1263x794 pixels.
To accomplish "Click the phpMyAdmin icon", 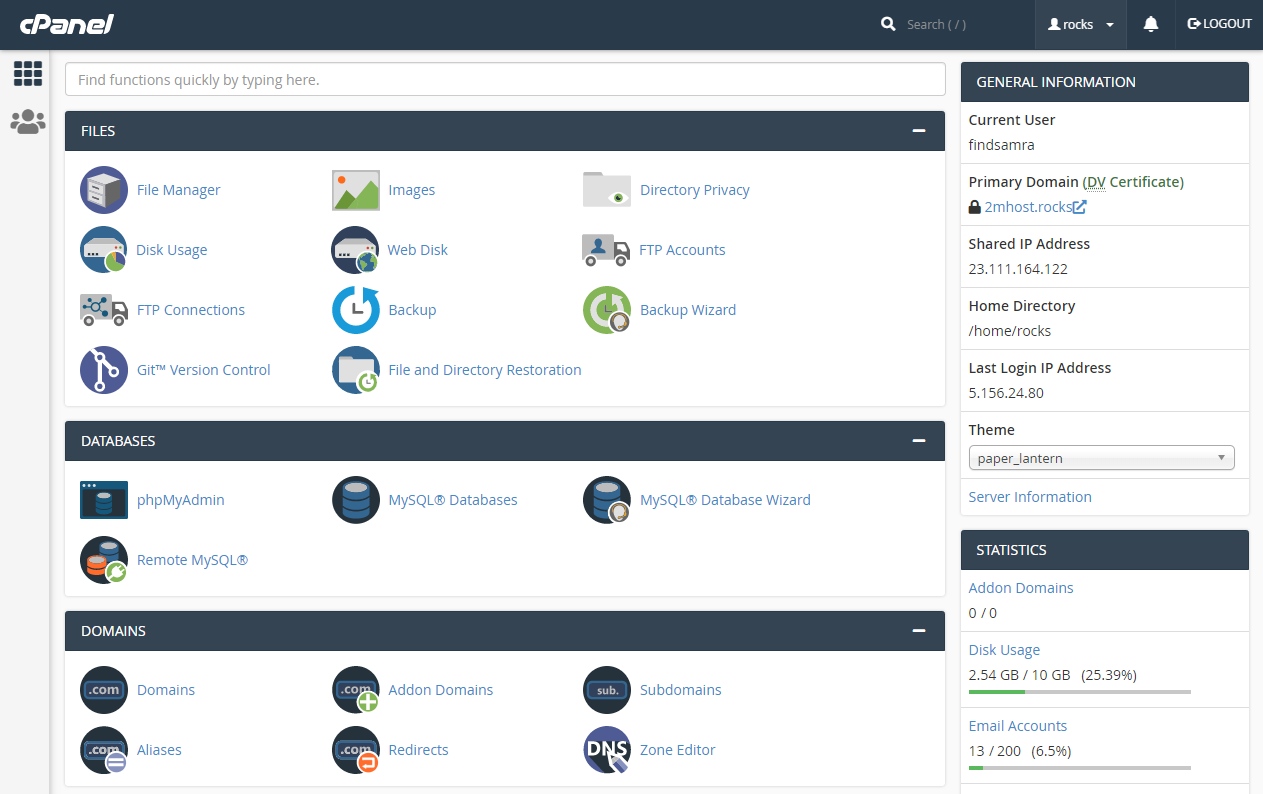I will 104,500.
